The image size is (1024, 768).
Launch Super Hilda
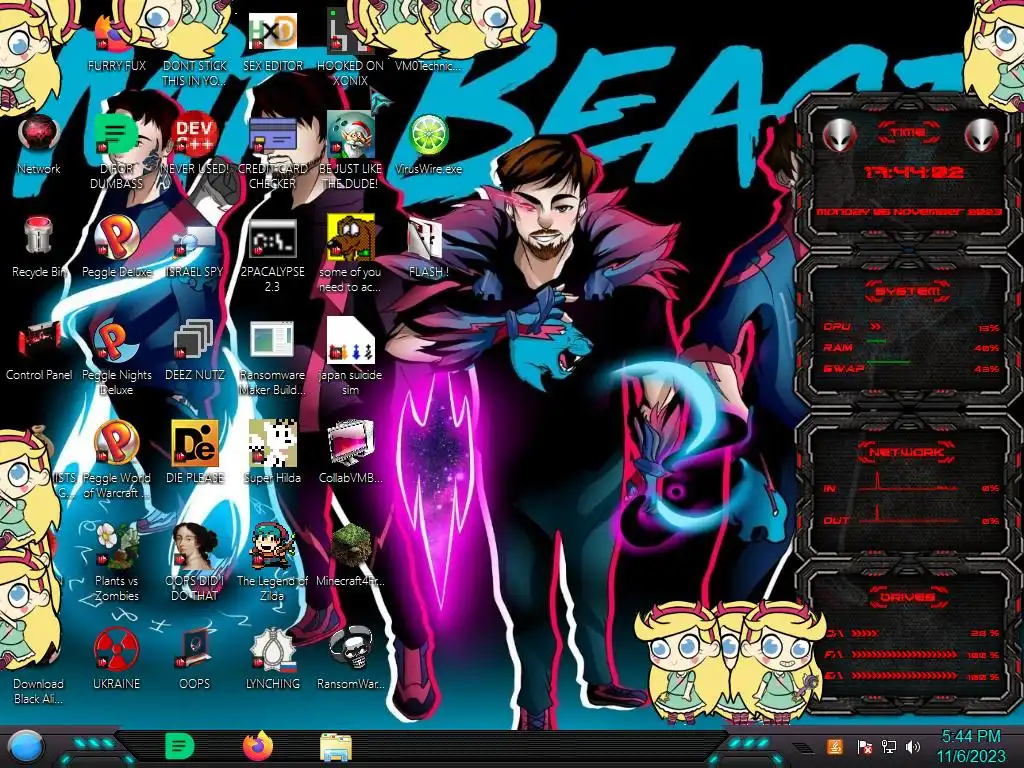(273, 452)
